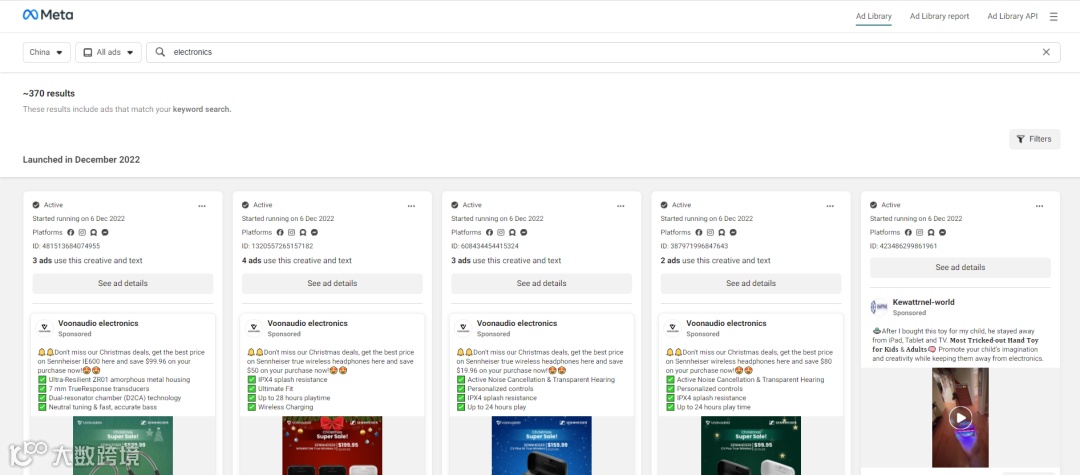Click Voonaudio avatar on the Sennheiser IE600 ad
The width and height of the screenshot is (1080, 475).
(x=45, y=328)
